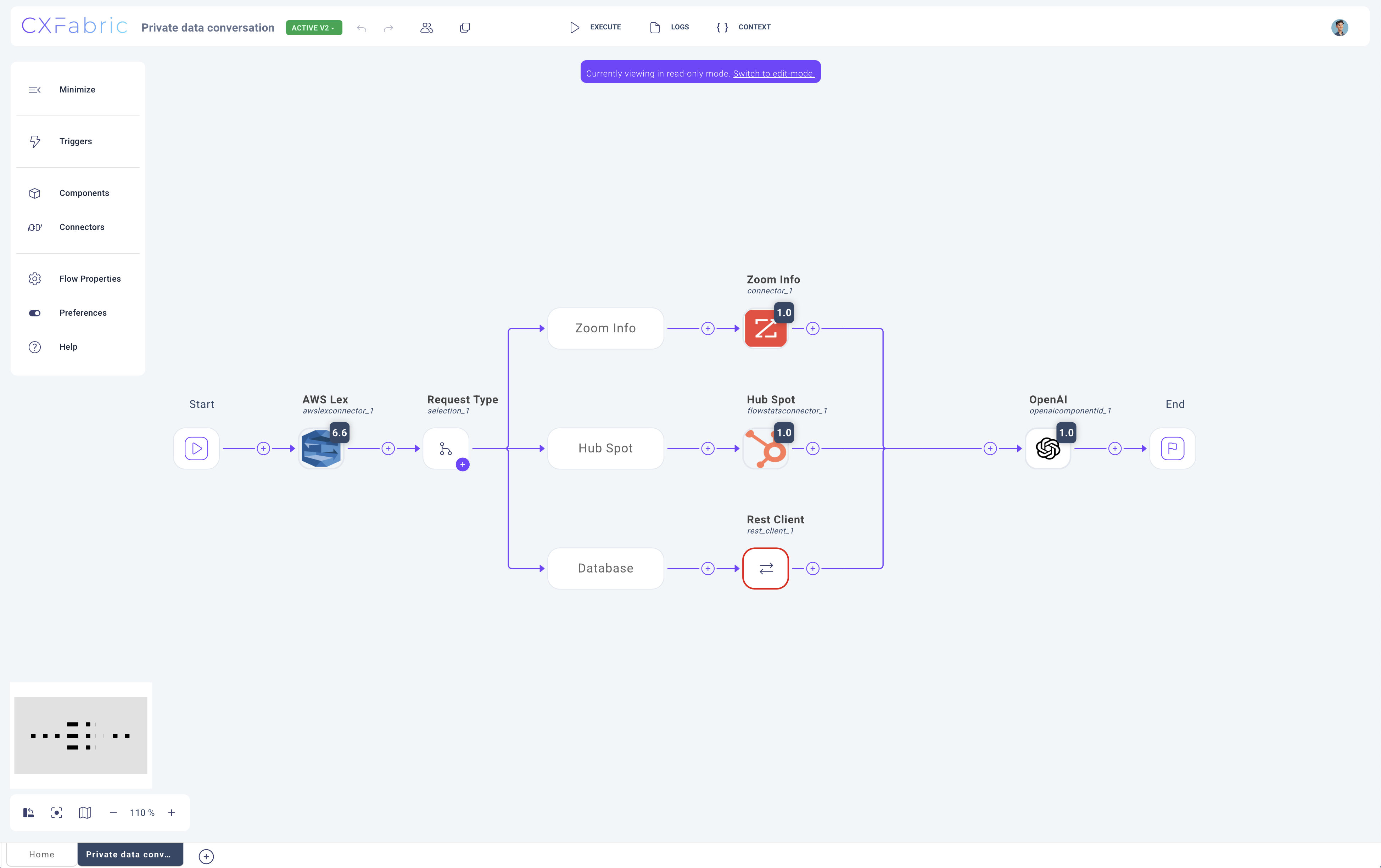This screenshot has height=868, width=1381.
Task: Select the Rest Client node icon
Action: tap(765, 568)
